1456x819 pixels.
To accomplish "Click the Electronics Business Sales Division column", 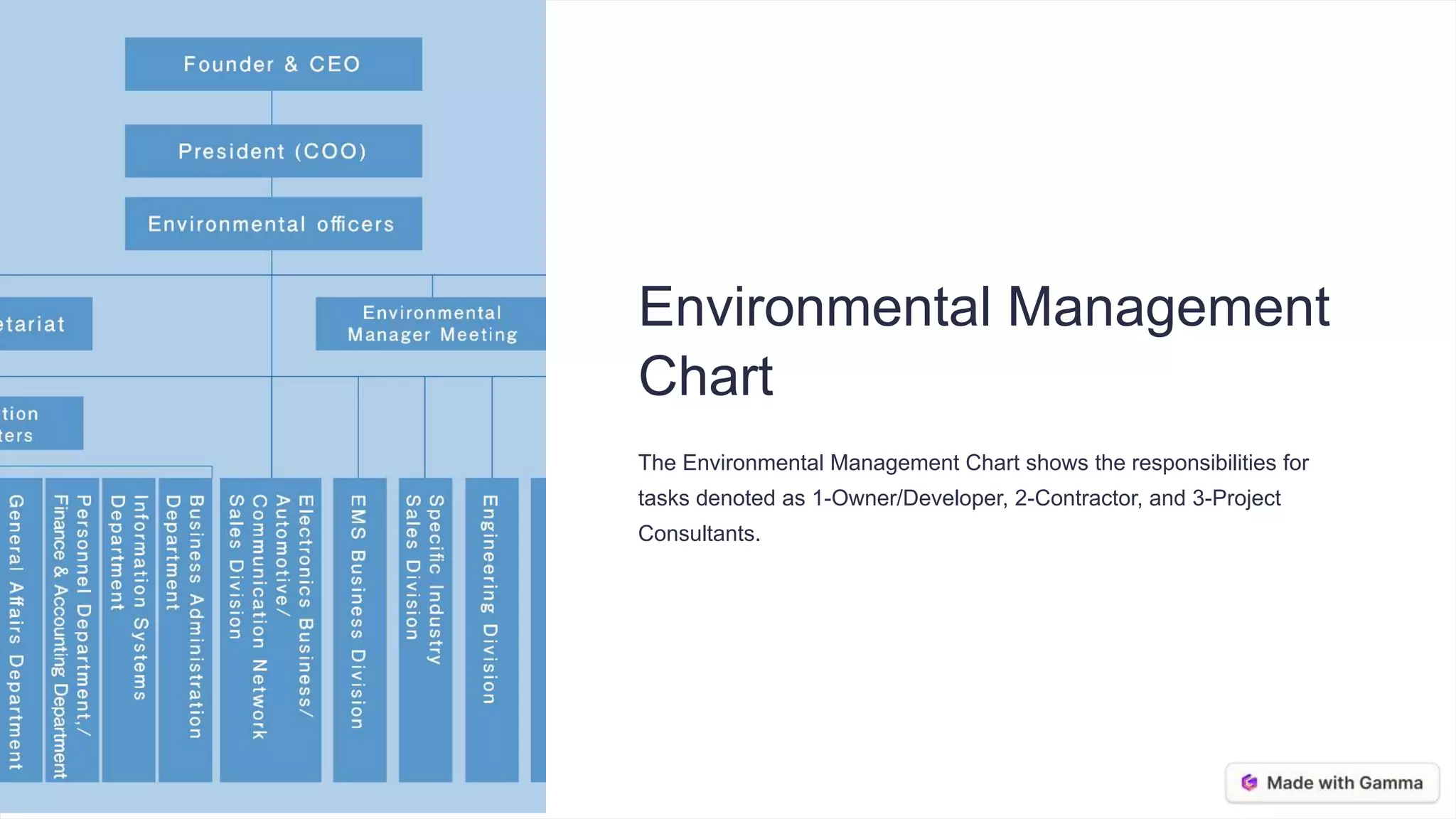I will coord(270,629).
